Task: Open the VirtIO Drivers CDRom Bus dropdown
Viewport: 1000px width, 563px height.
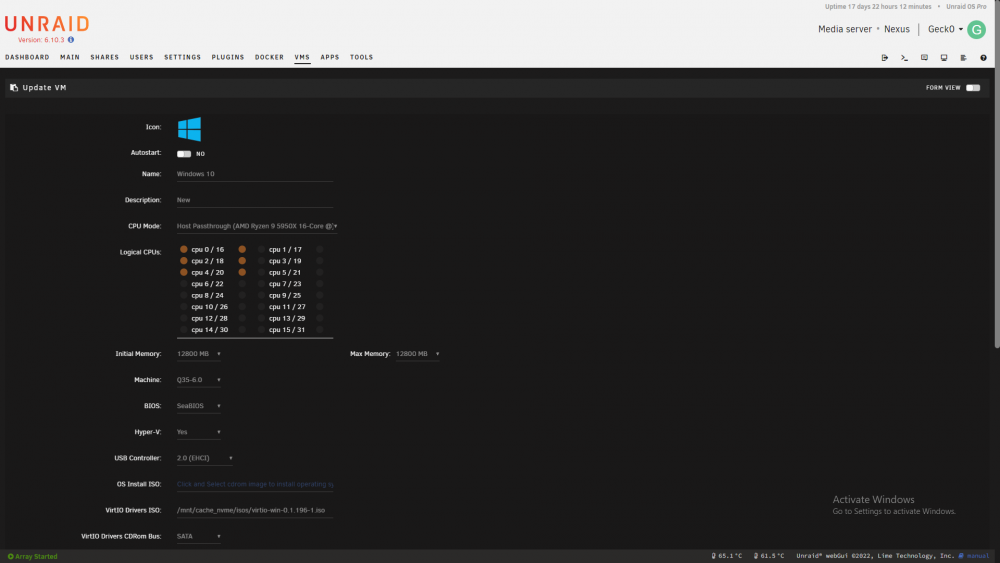Action: tap(199, 537)
